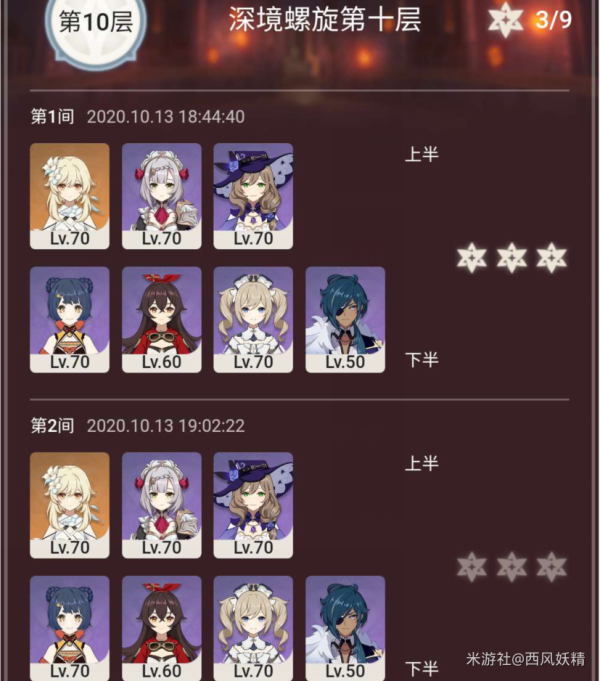Select Xiangling portrait in chamber 1 second half

(x=70, y=320)
